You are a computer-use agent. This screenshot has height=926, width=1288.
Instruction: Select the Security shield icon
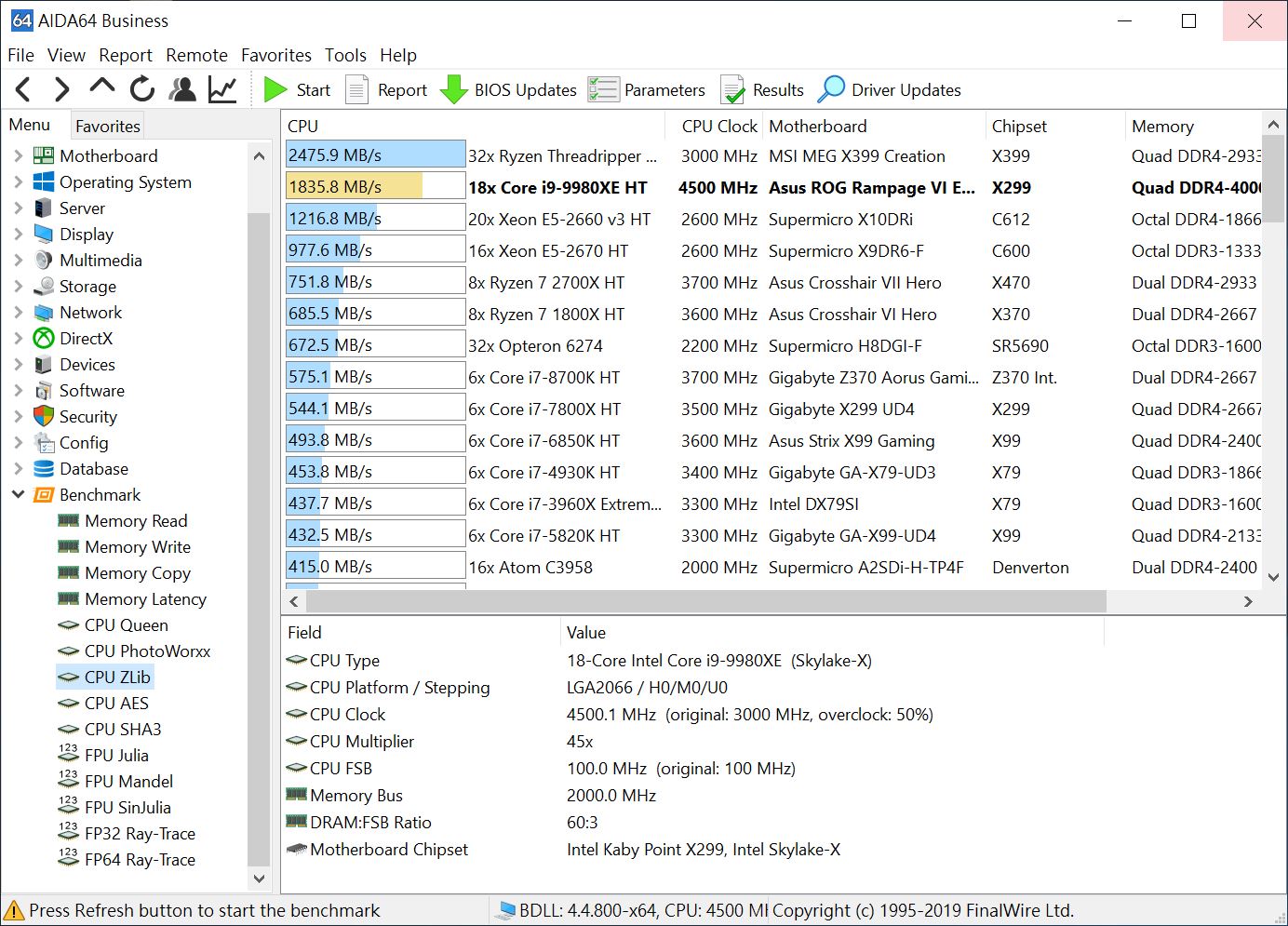pos(44,416)
